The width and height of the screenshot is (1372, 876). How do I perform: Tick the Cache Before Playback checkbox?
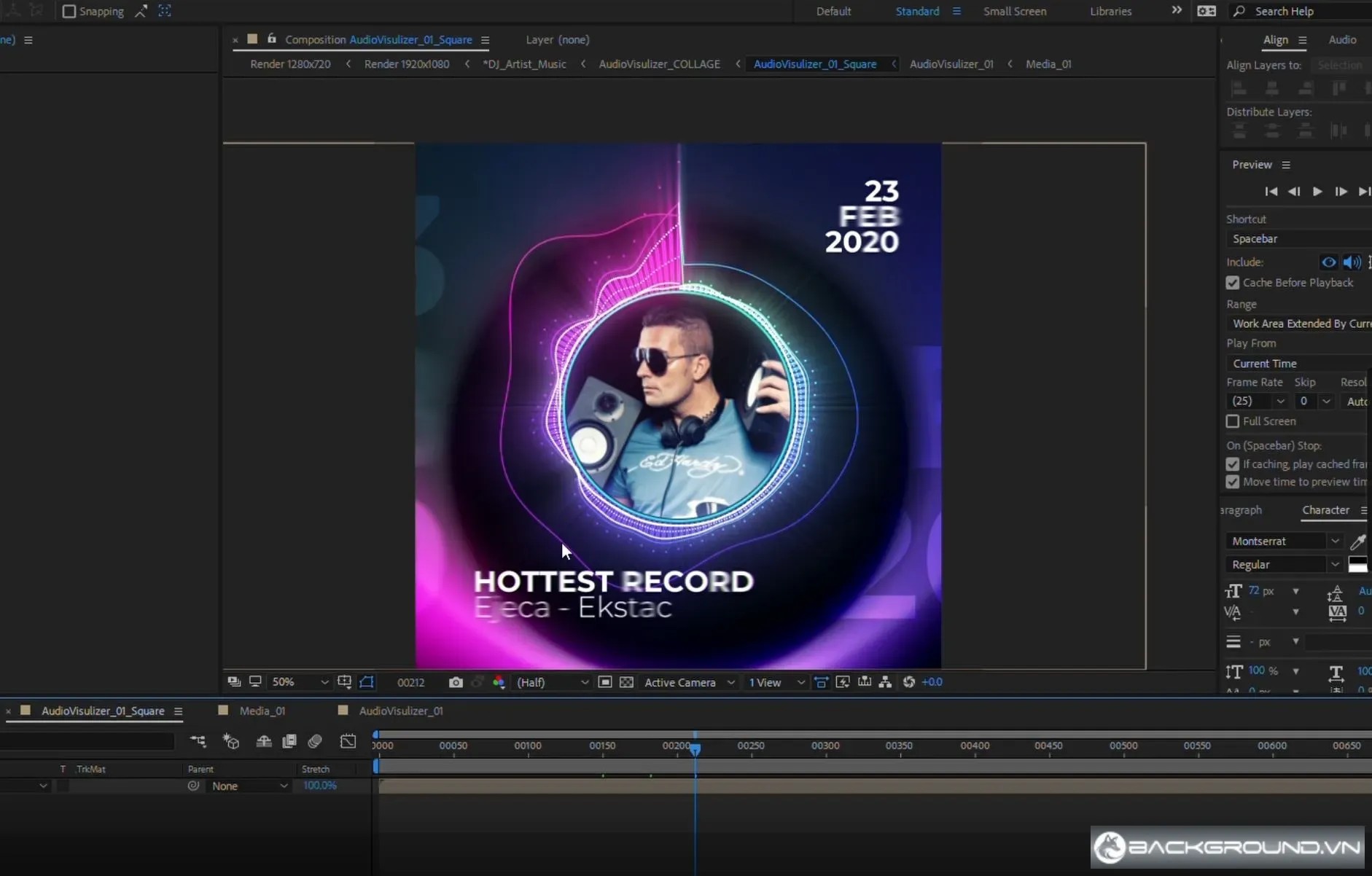tap(1233, 283)
